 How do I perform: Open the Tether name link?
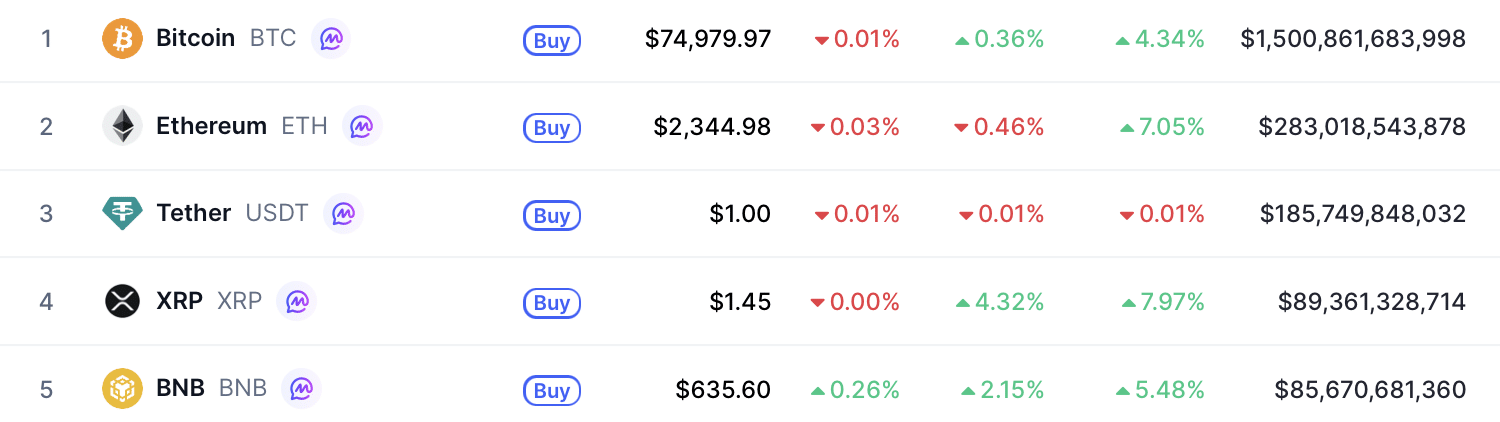click(x=194, y=213)
